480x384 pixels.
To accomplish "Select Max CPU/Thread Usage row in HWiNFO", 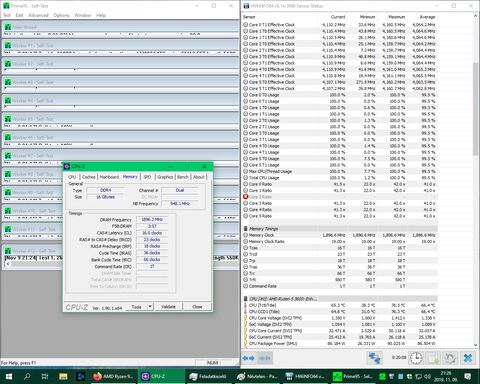I will click(x=340, y=171).
